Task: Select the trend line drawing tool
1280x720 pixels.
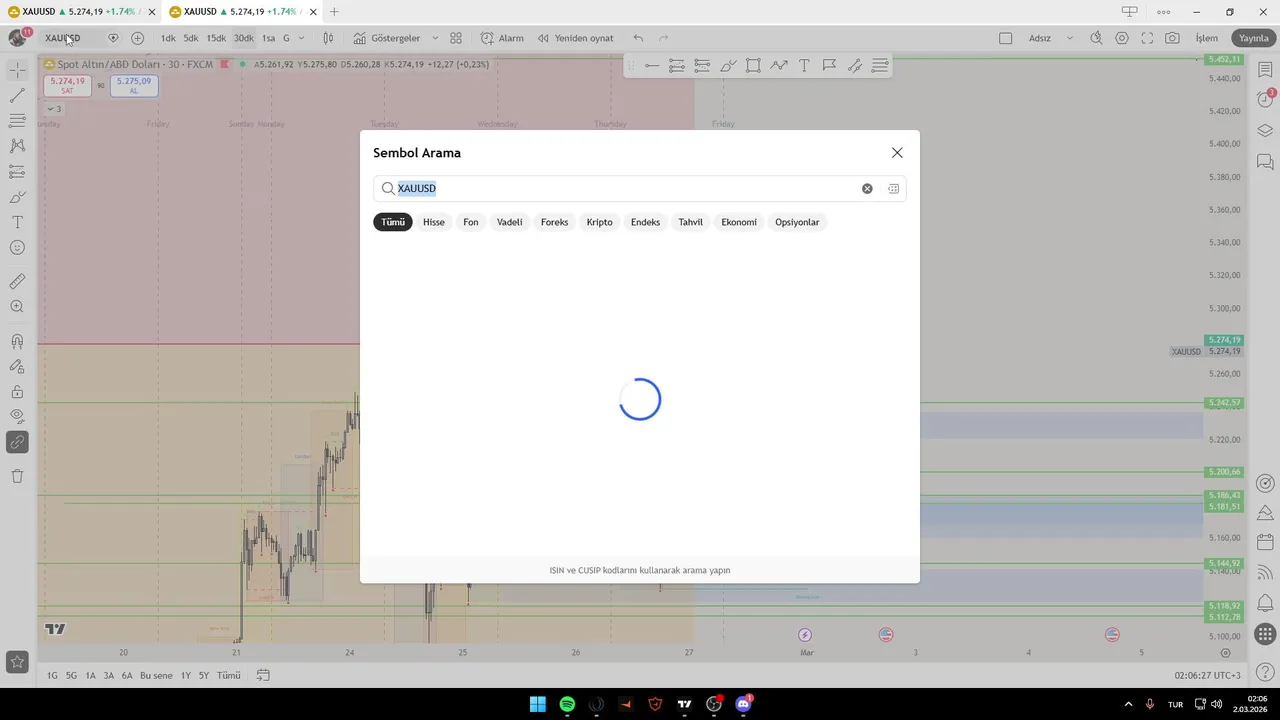Action: [x=17, y=96]
